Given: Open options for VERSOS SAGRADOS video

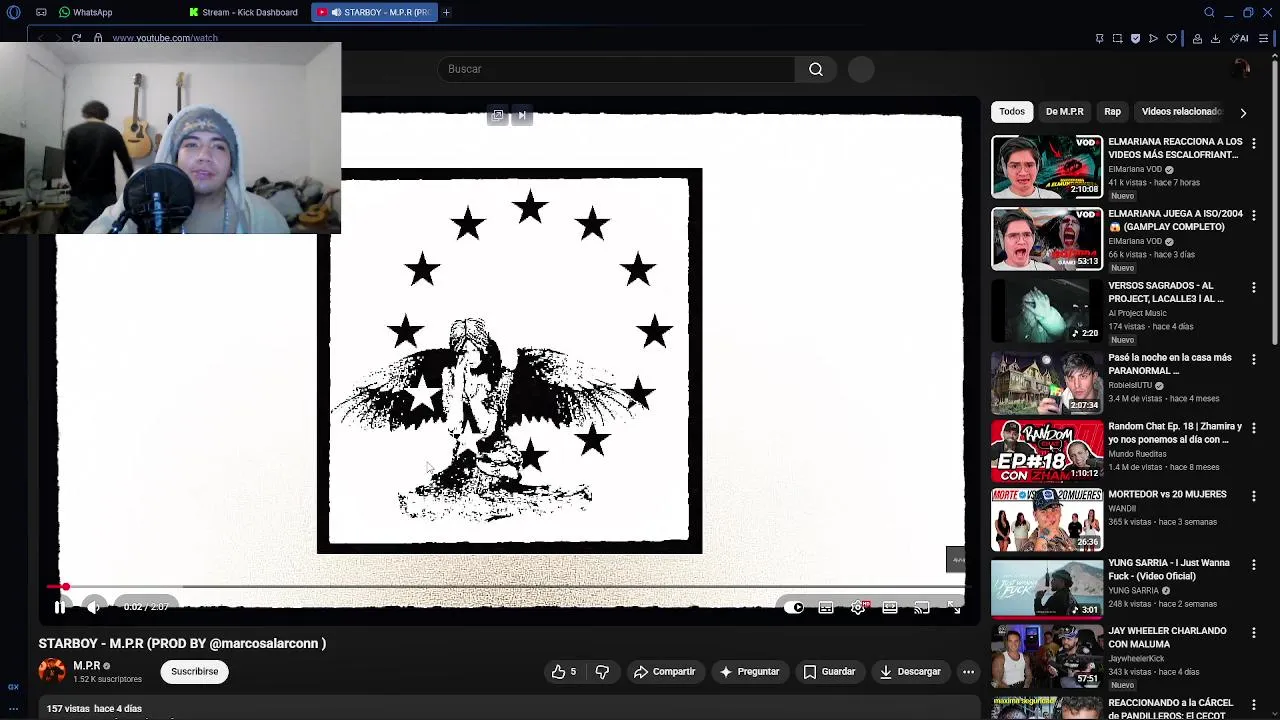Looking at the screenshot, I should point(1253,288).
